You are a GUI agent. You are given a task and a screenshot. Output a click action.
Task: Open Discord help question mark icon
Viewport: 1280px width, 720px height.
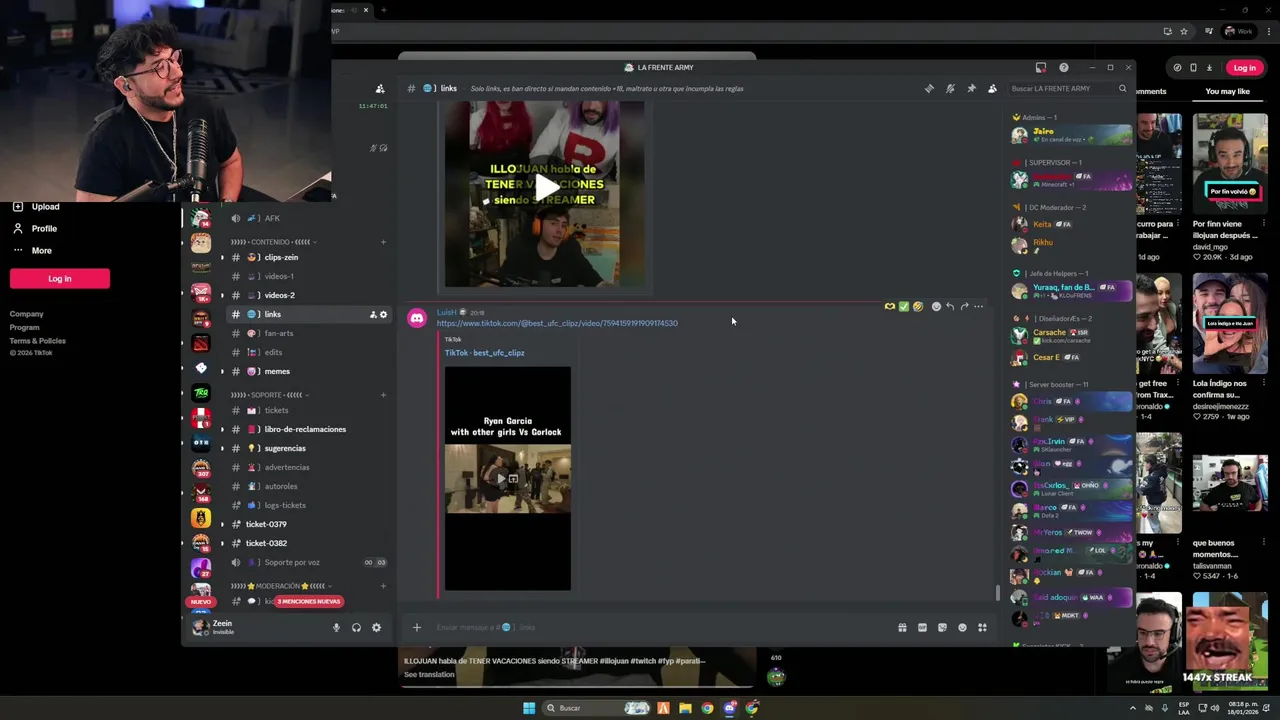(1063, 67)
